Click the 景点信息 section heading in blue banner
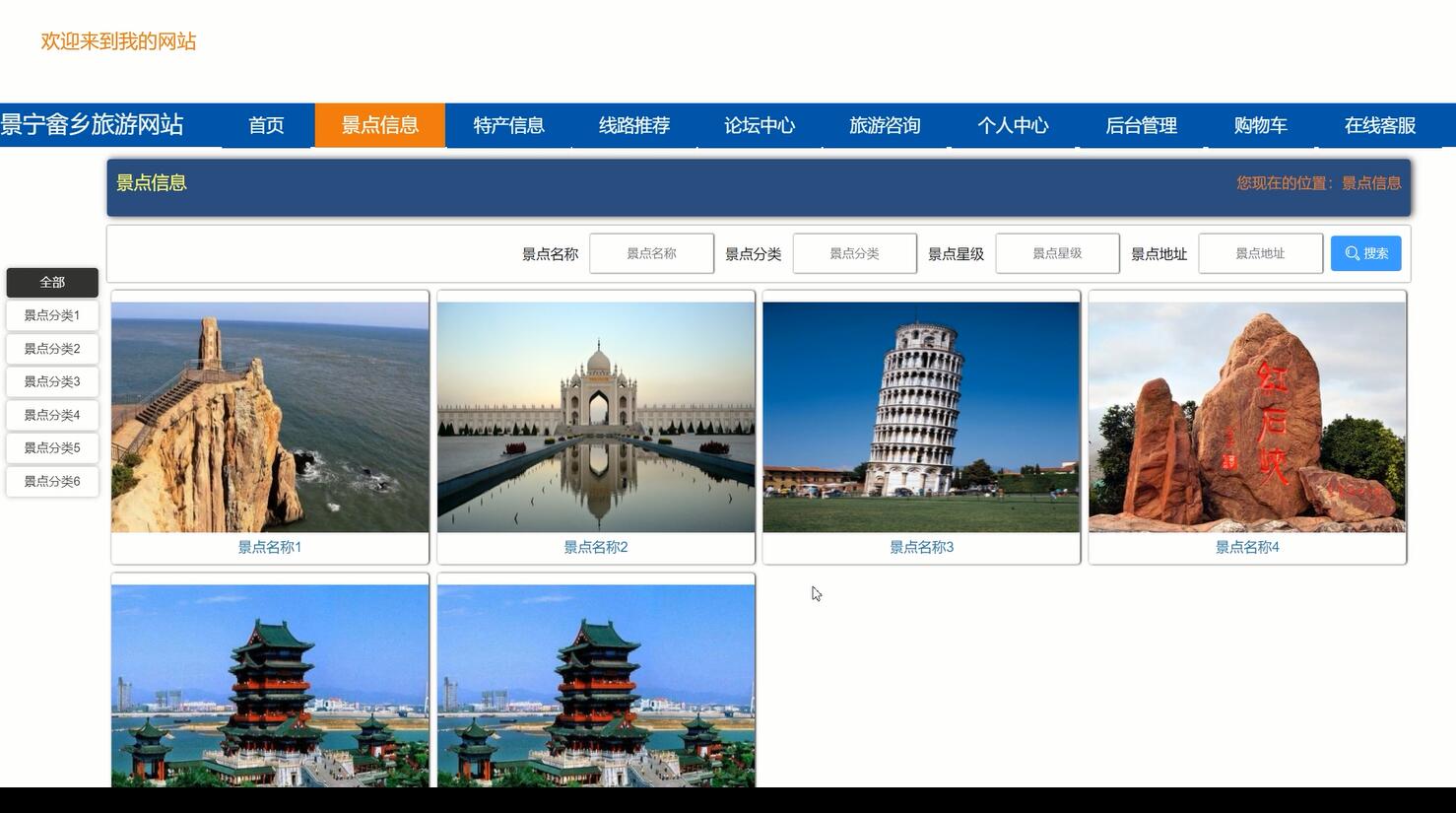This screenshot has height=813, width=1456. click(x=152, y=182)
